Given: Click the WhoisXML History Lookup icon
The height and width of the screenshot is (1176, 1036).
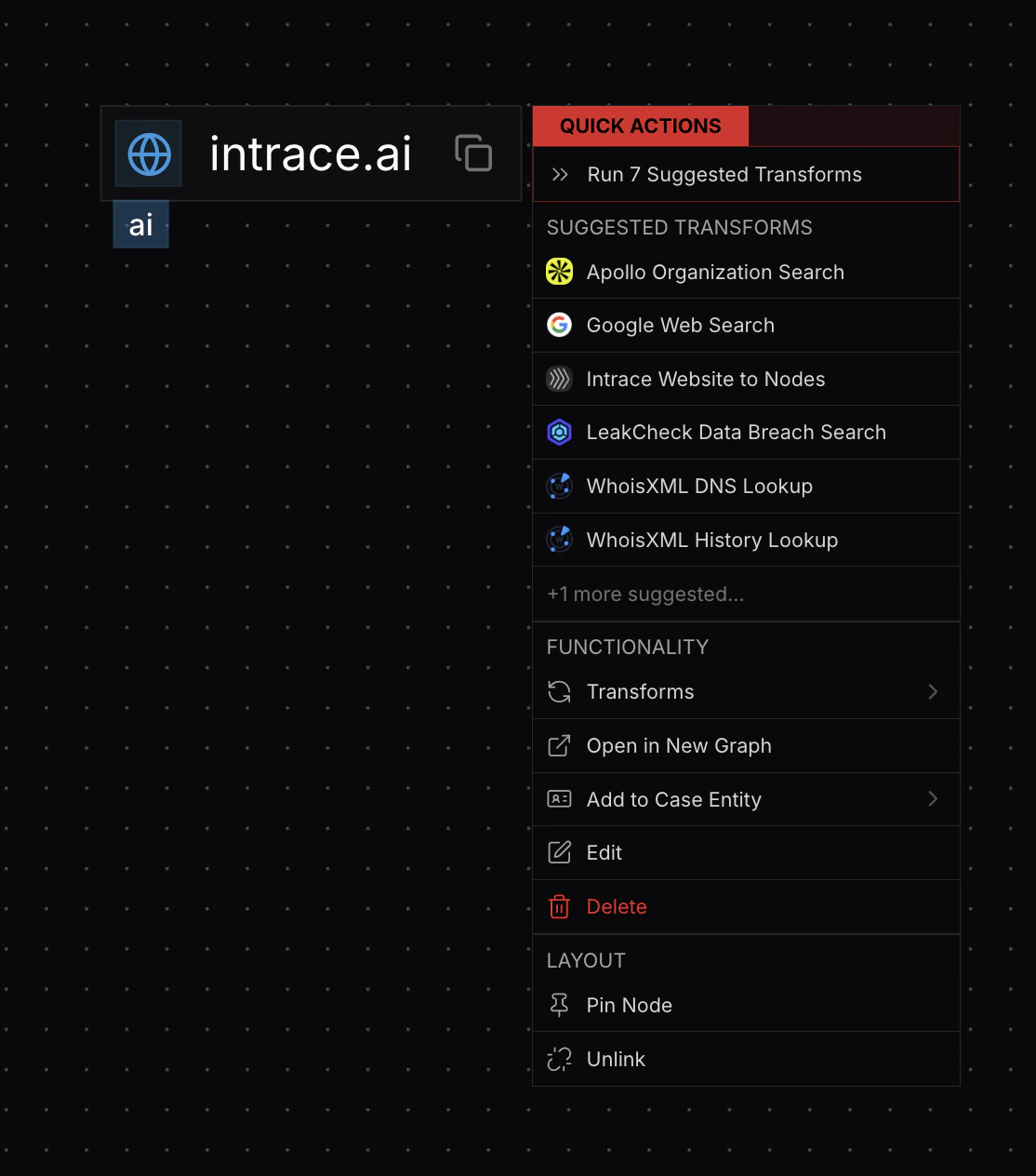Looking at the screenshot, I should point(559,540).
